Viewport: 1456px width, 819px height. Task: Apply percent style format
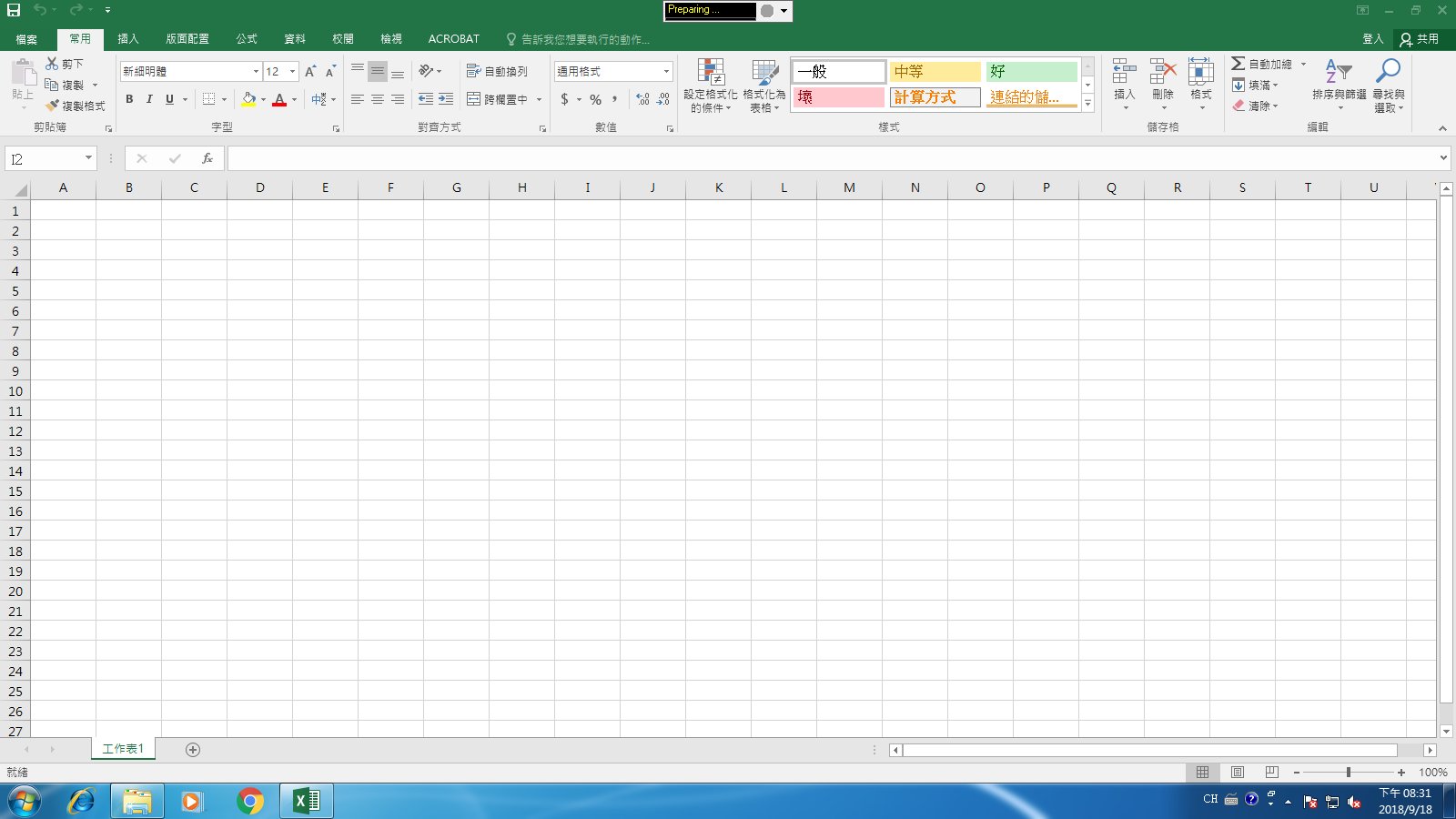pos(595,99)
